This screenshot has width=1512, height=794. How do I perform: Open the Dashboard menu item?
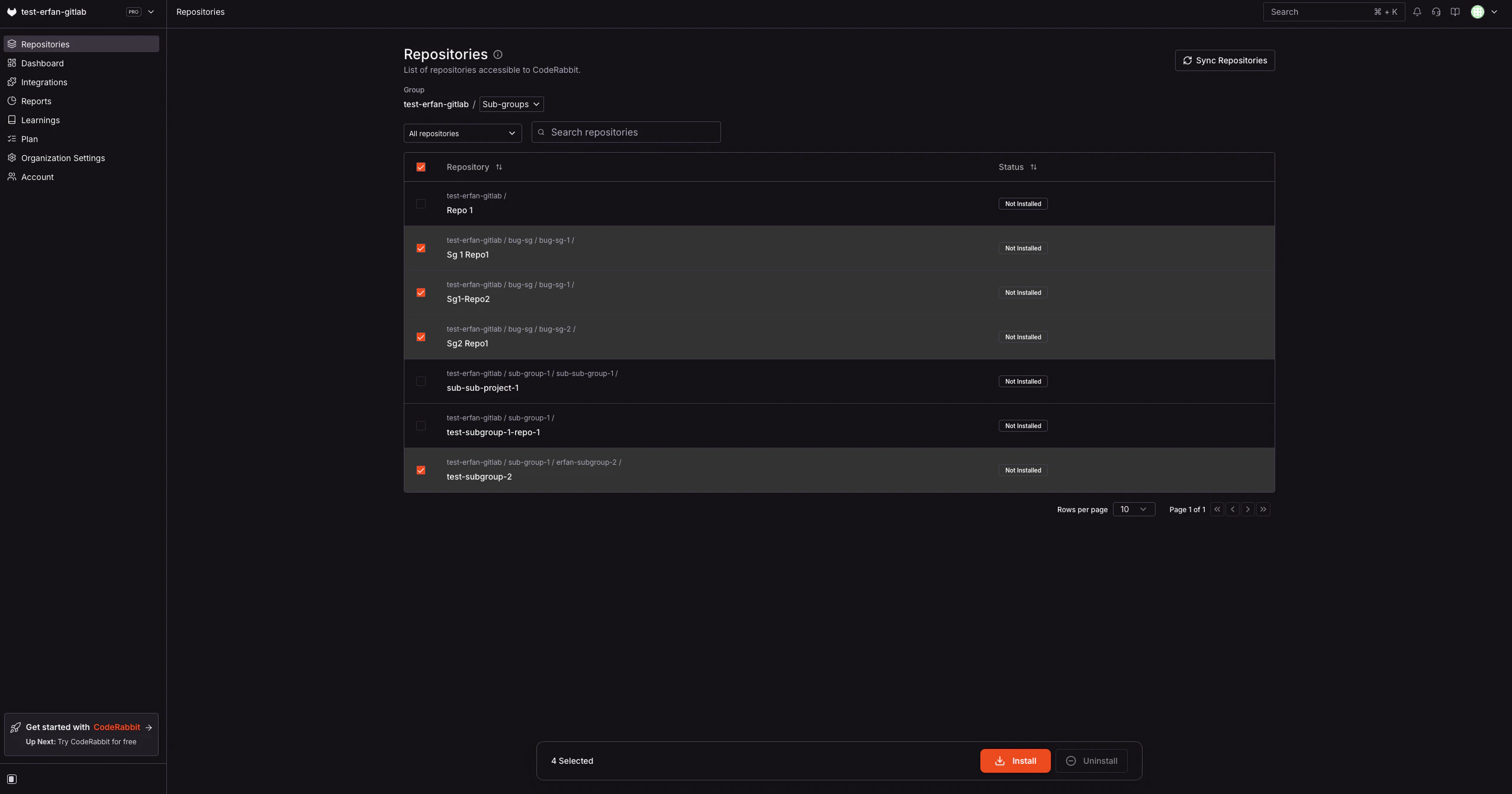[x=81, y=63]
